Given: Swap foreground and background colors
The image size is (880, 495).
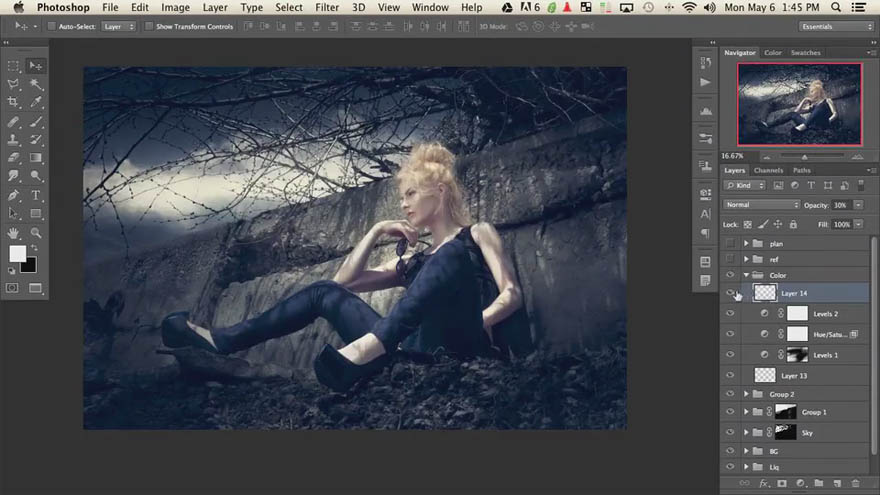Looking at the screenshot, I should pyautogui.click(x=34, y=248).
